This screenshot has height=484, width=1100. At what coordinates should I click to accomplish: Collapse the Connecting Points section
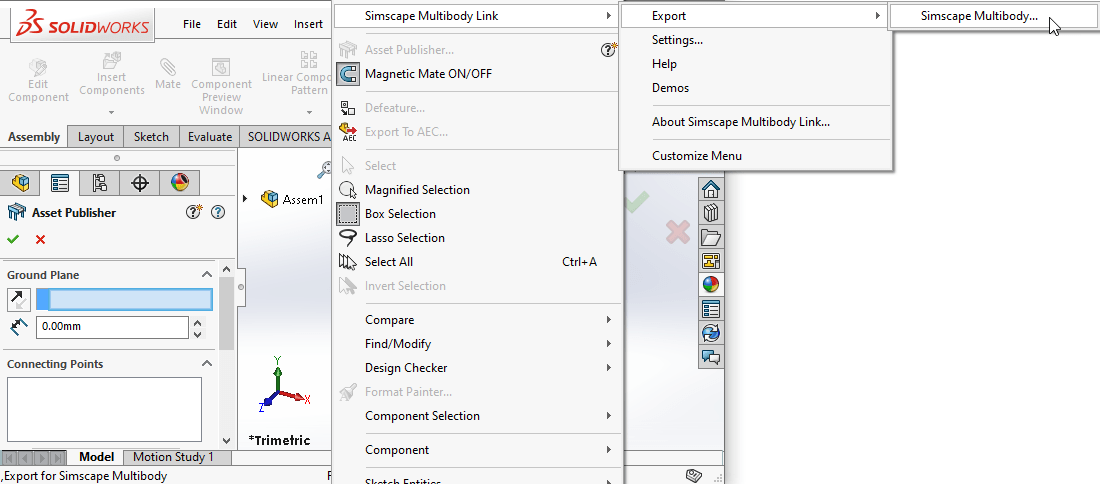click(x=207, y=363)
